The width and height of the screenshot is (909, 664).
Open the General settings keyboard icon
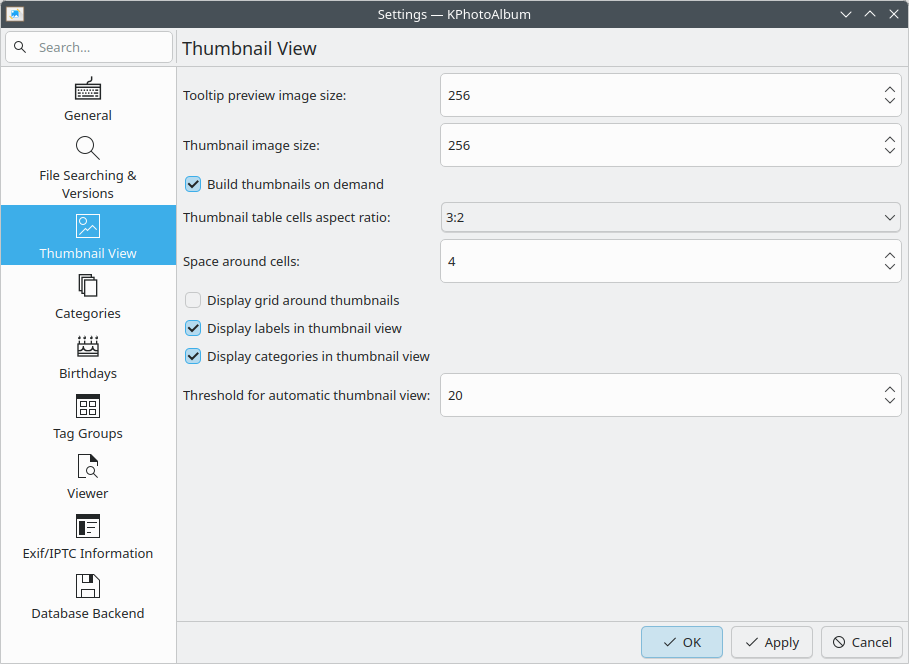[x=88, y=89]
